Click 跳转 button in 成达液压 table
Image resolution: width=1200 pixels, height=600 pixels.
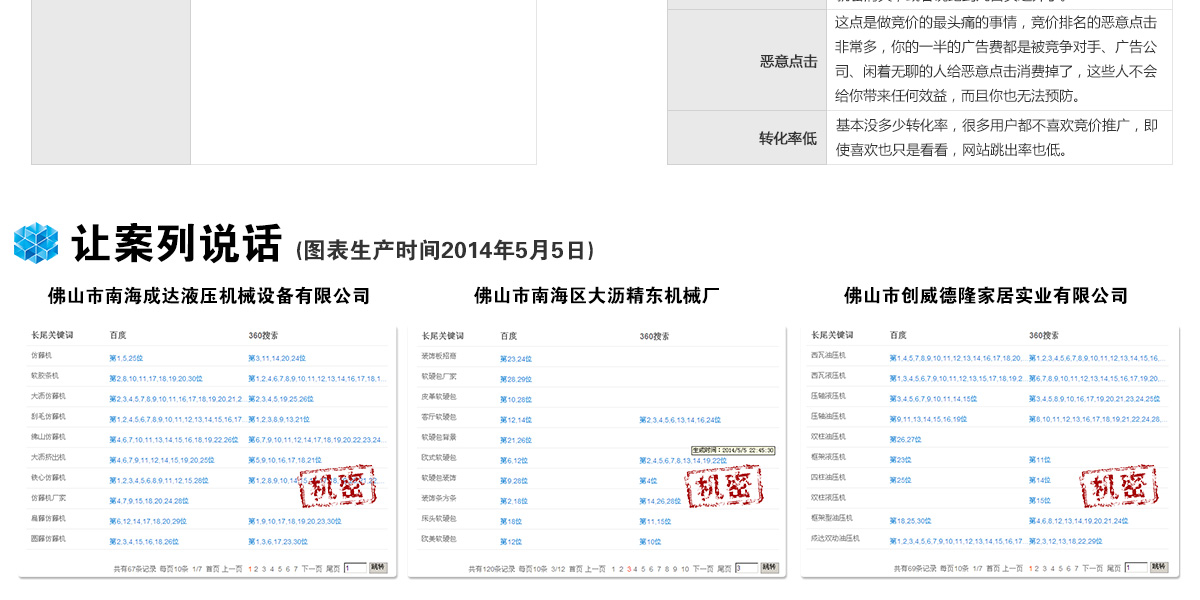tap(378, 567)
